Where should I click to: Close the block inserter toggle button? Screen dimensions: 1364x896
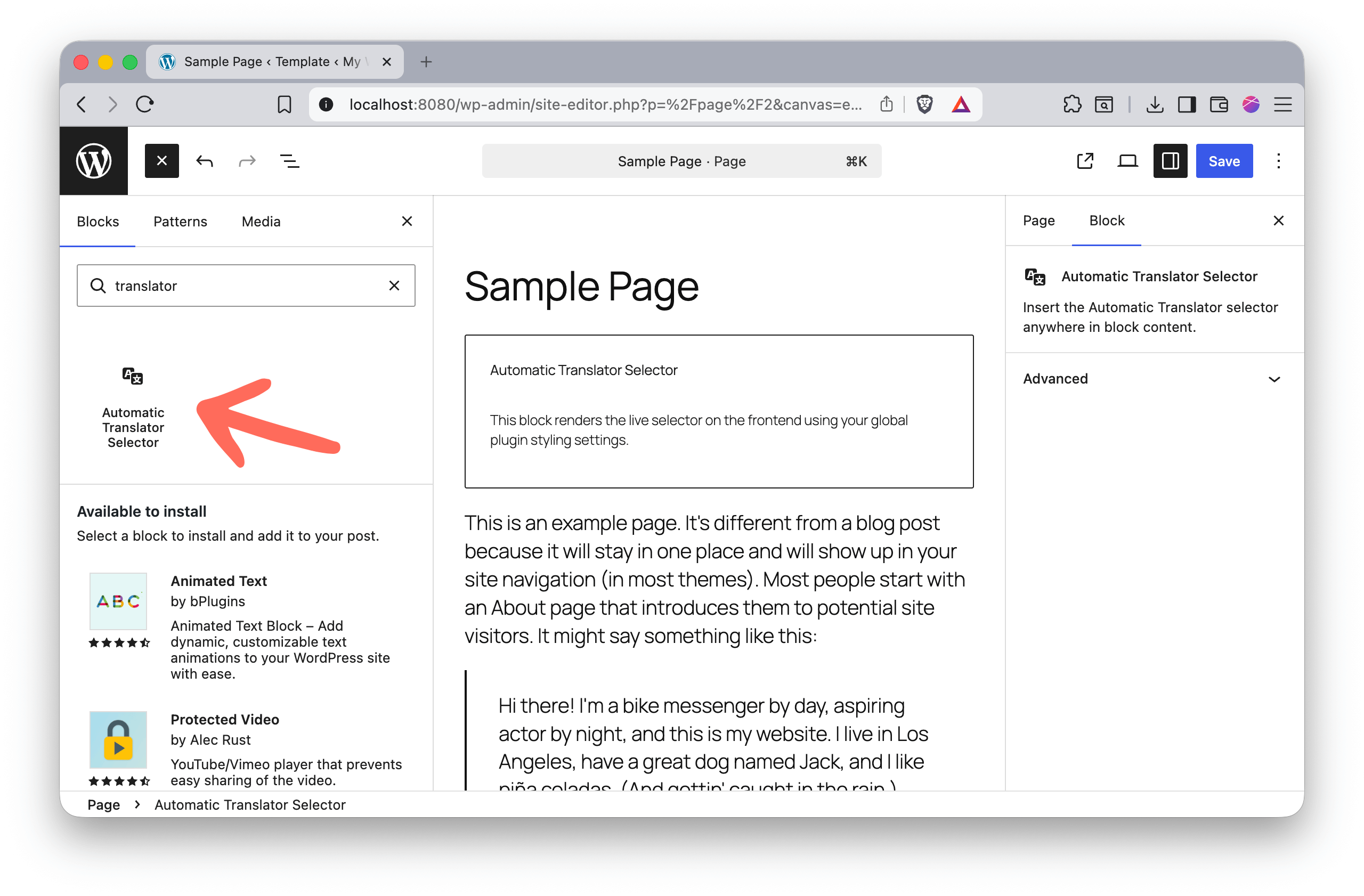click(161, 161)
